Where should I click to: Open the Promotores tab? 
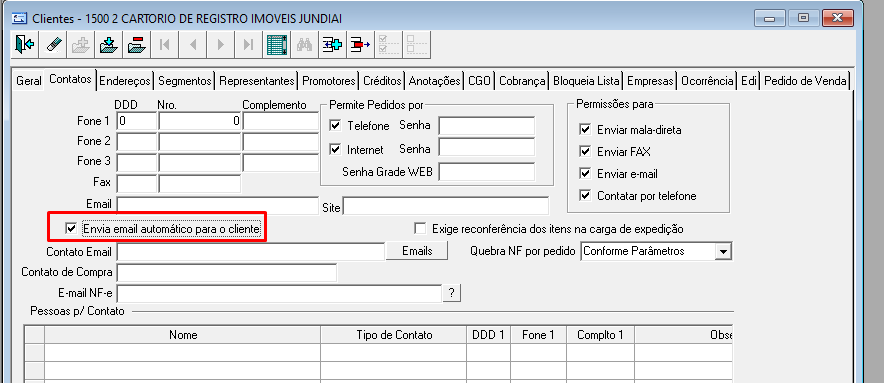pos(329,81)
